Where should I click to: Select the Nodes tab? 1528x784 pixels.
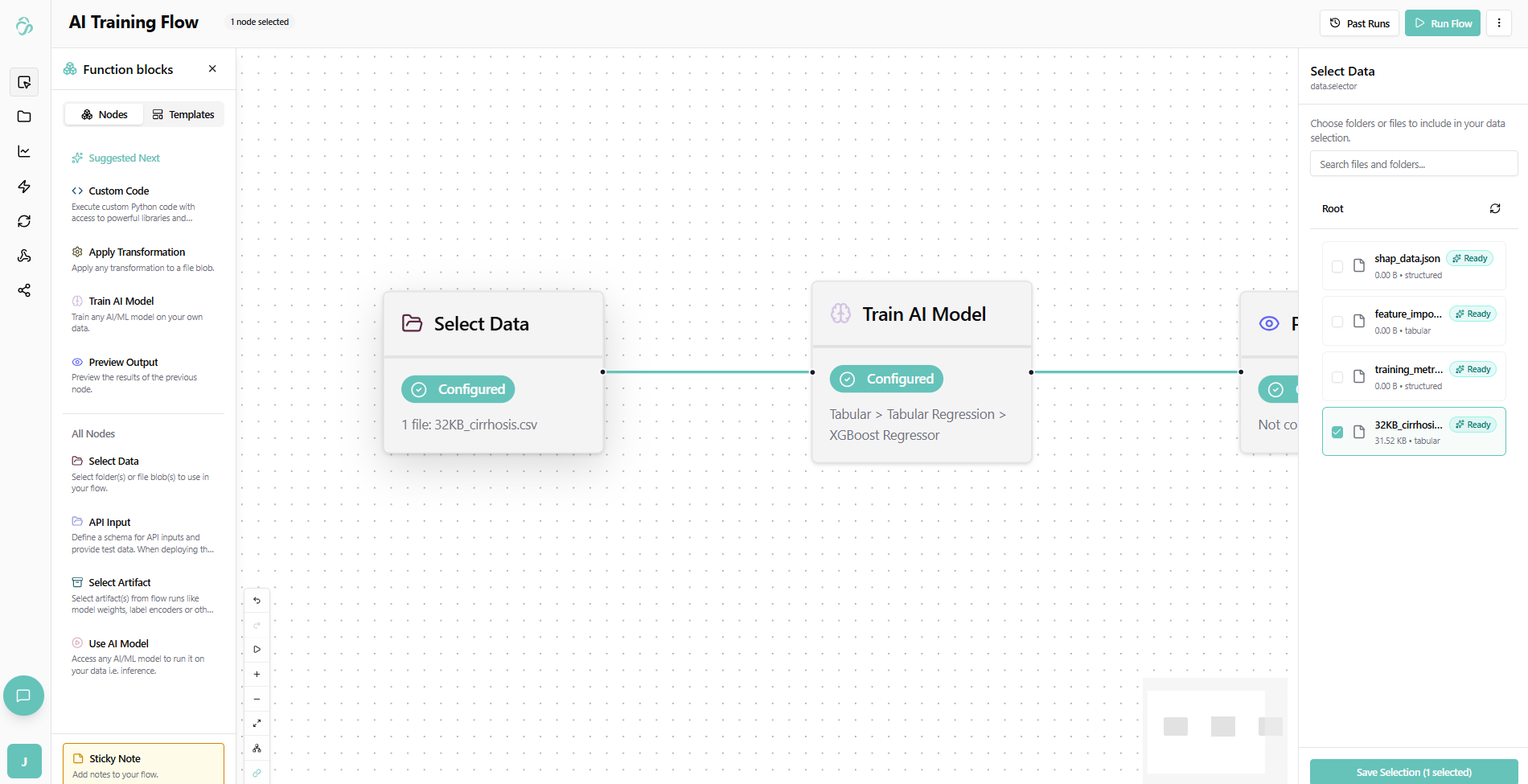pos(105,115)
